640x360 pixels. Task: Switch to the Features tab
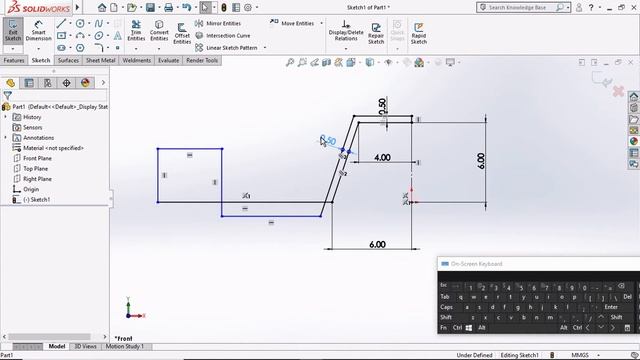click(14, 60)
